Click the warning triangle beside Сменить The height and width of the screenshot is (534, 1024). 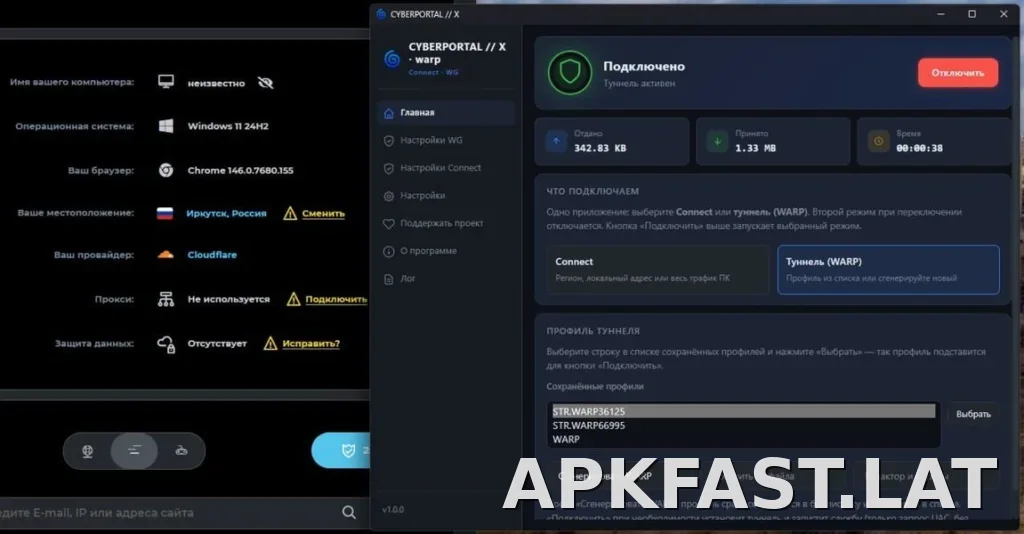pyautogui.click(x=290, y=213)
